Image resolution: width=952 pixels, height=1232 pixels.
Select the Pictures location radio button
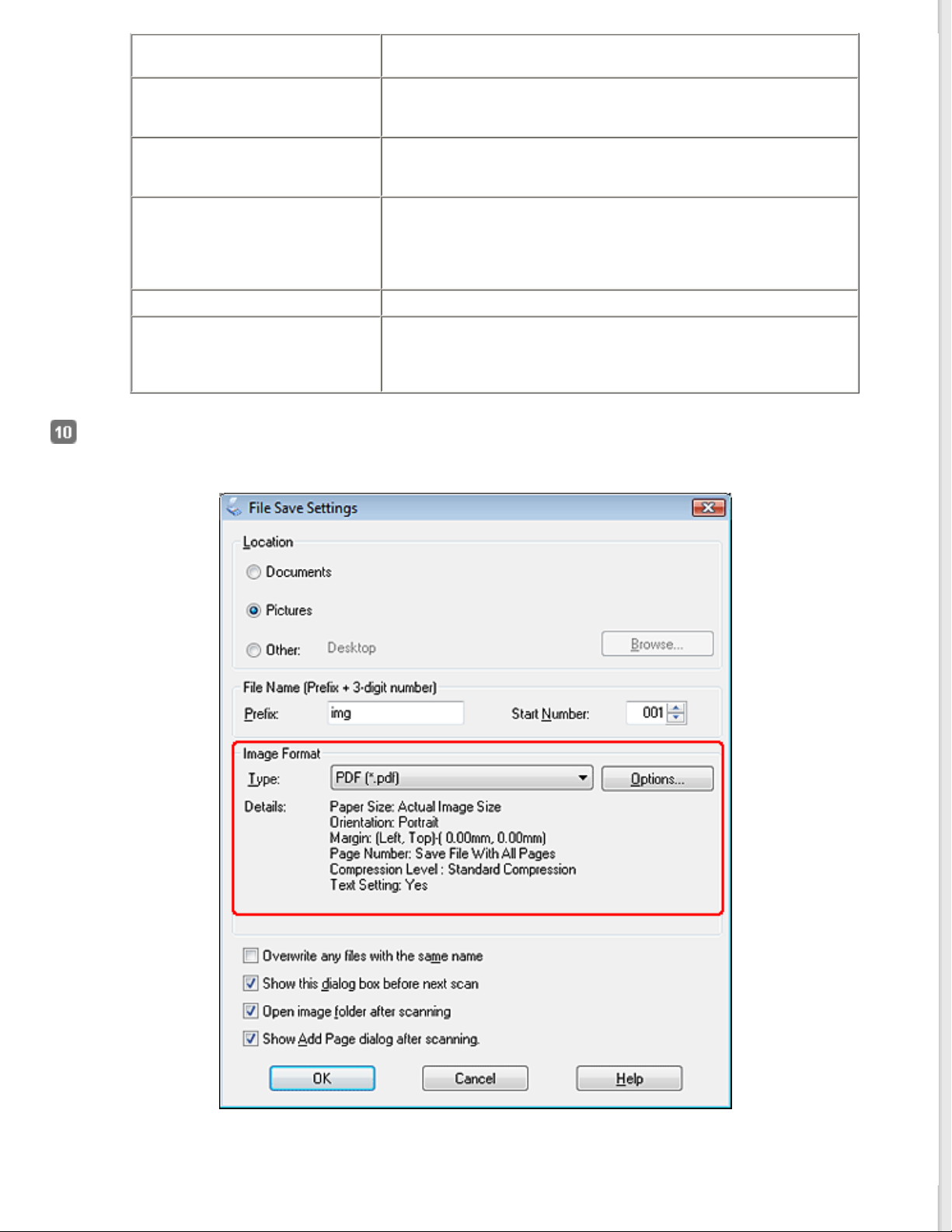tap(253, 611)
